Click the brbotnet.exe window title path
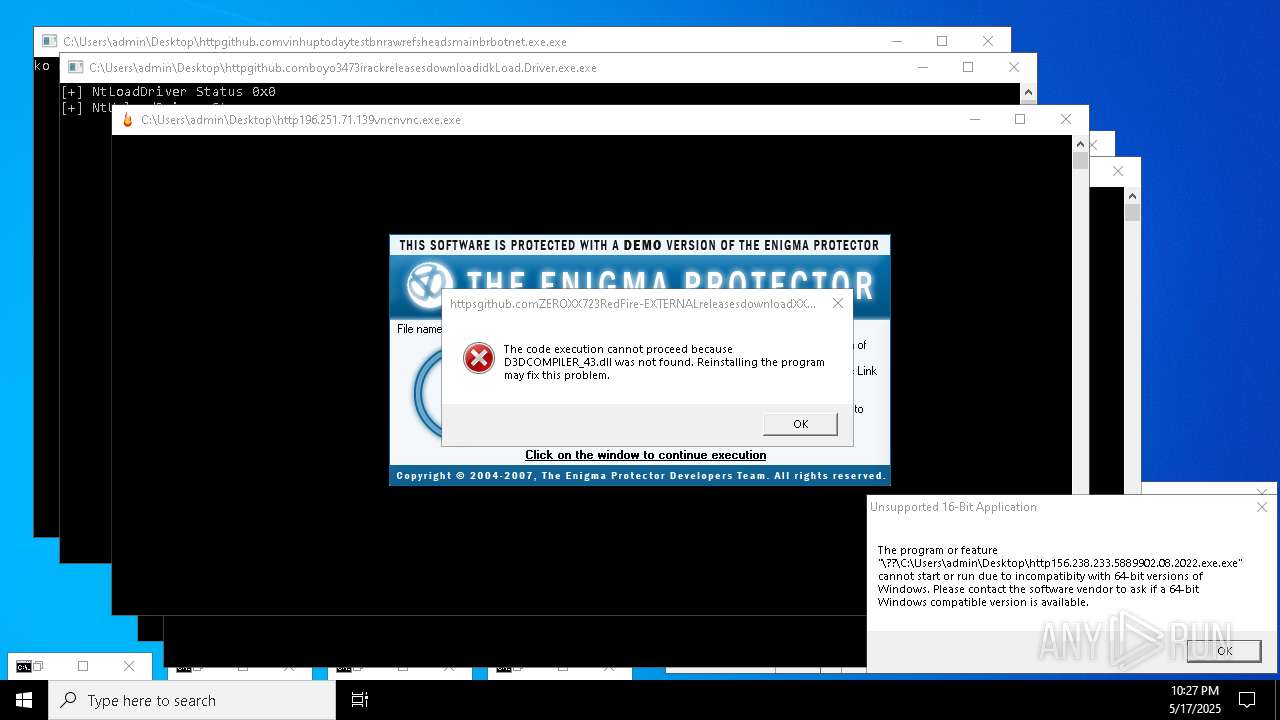This screenshot has width=1280, height=720. pyautogui.click(x=315, y=42)
